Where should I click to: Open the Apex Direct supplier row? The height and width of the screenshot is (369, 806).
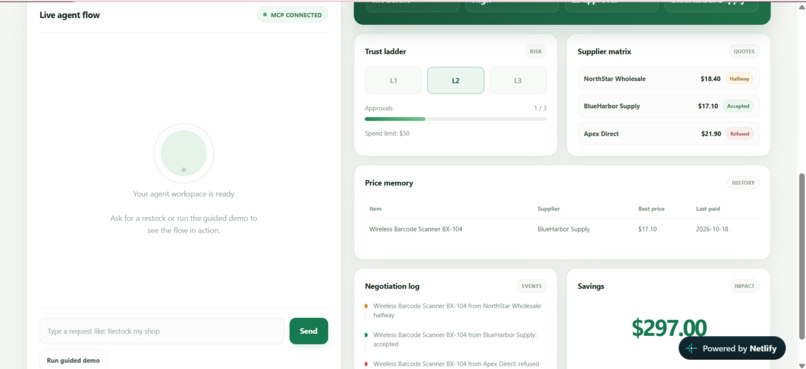pyautogui.click(x=668, y=134)
